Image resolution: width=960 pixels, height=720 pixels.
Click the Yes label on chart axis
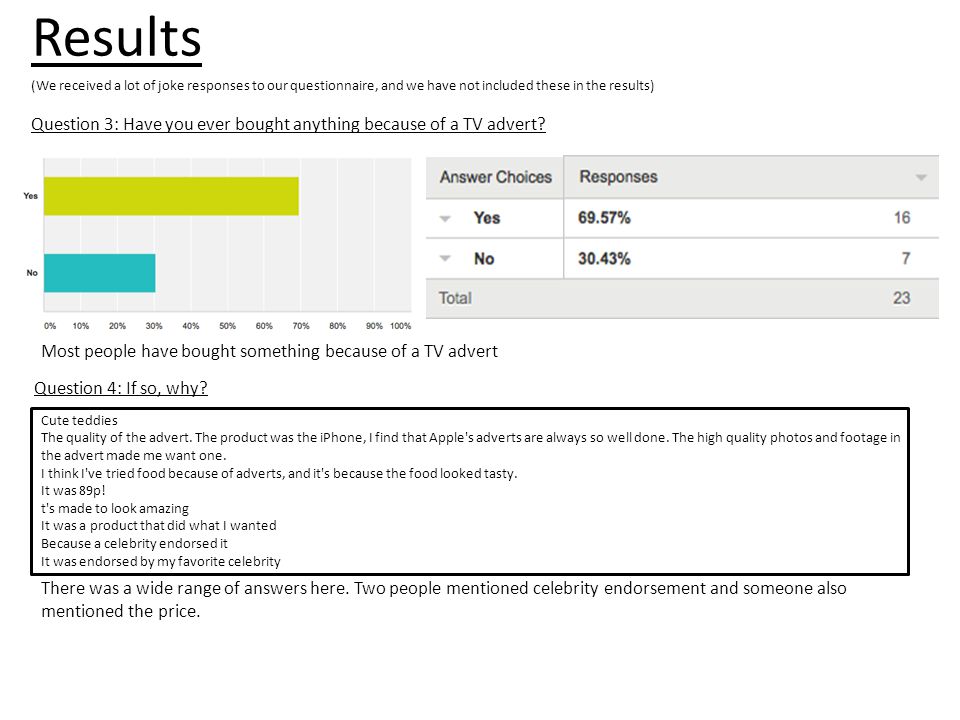click(x=31, y=196)
